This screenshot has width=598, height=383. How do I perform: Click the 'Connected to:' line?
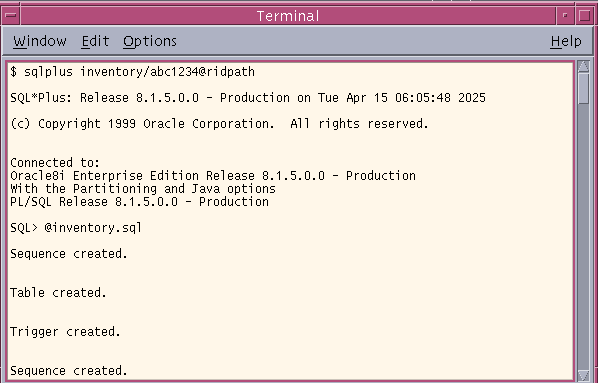(55, 163)
